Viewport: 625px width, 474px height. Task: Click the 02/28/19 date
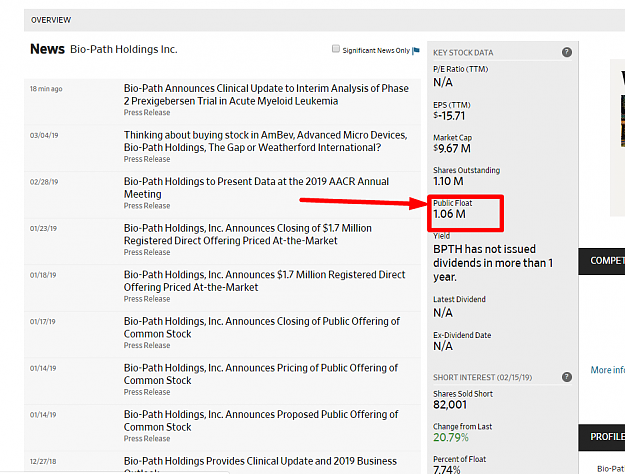[x=44, y=182]
